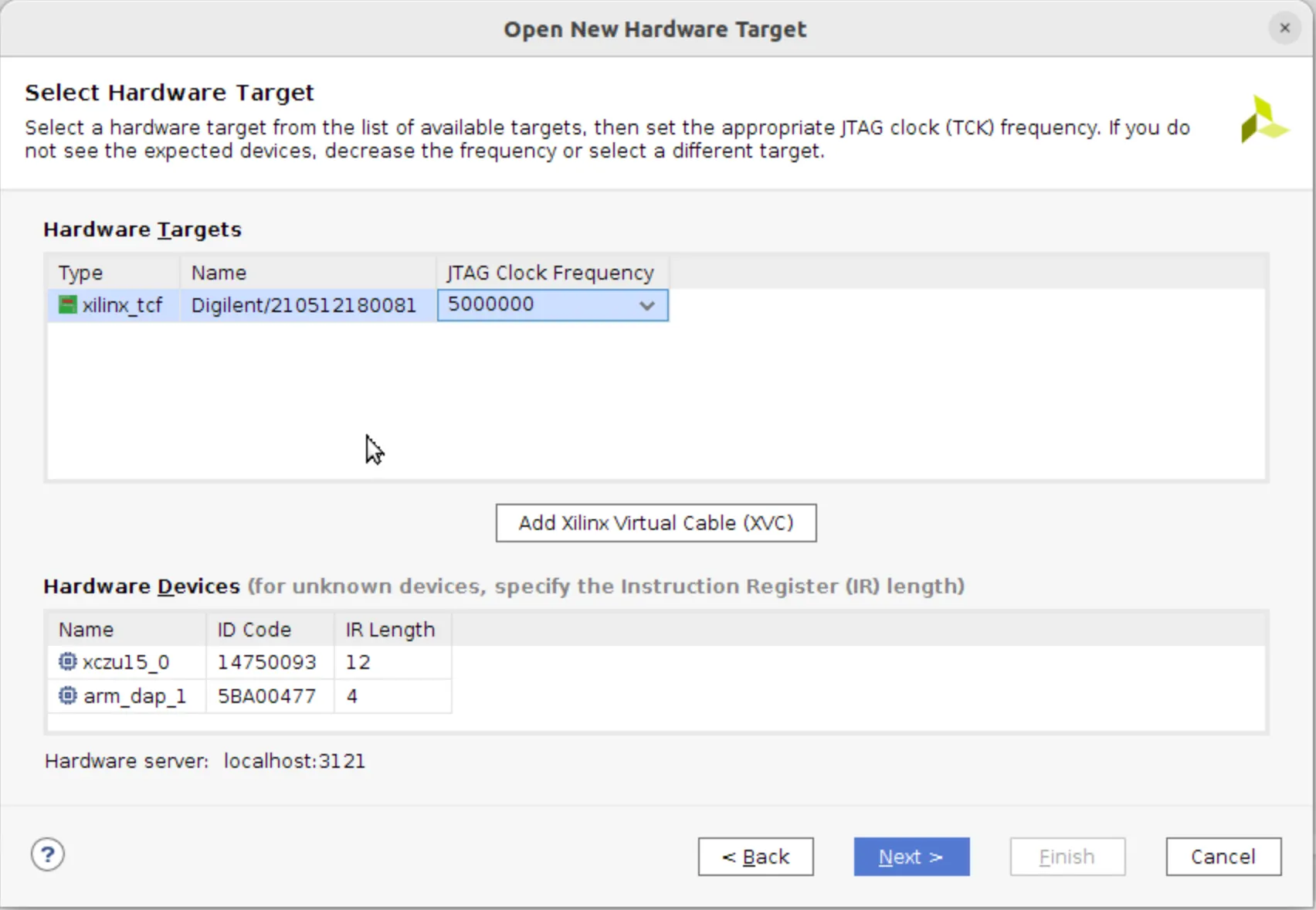Select the ID Code column header

268,630
